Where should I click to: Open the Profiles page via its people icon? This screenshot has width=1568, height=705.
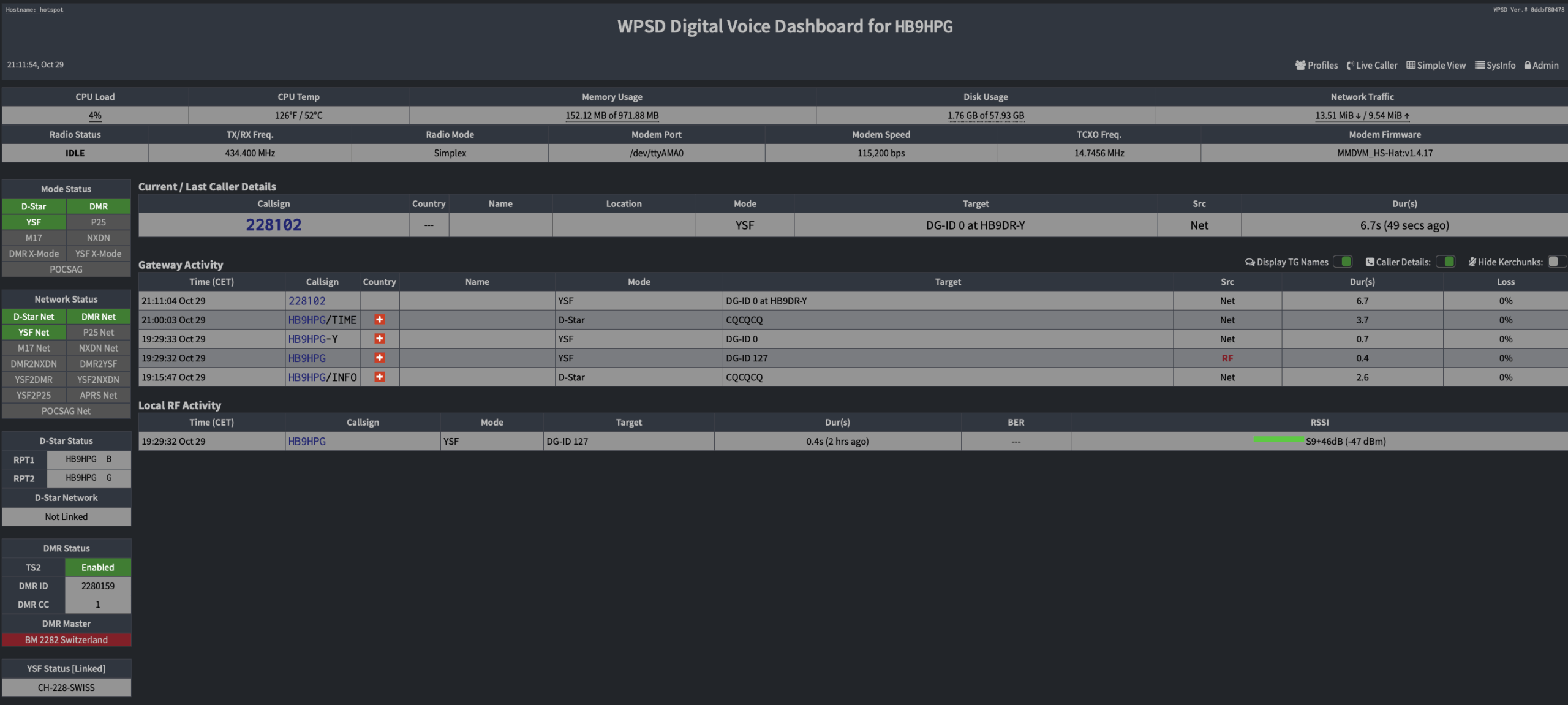(1301, 65)
